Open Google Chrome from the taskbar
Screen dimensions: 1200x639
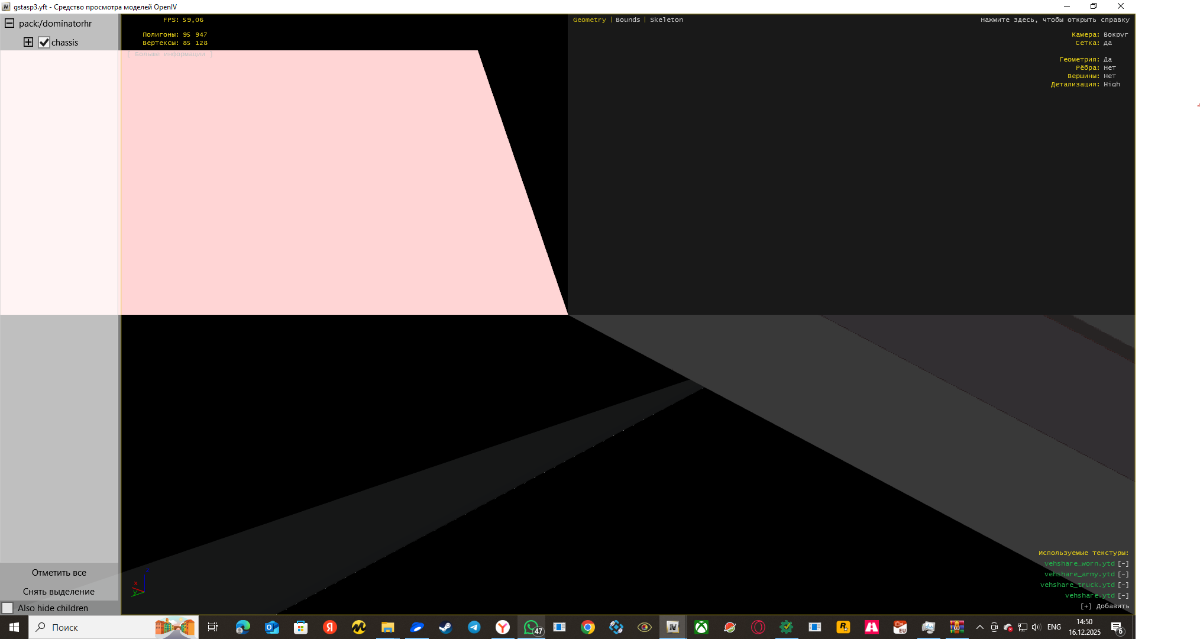(588, 627)
